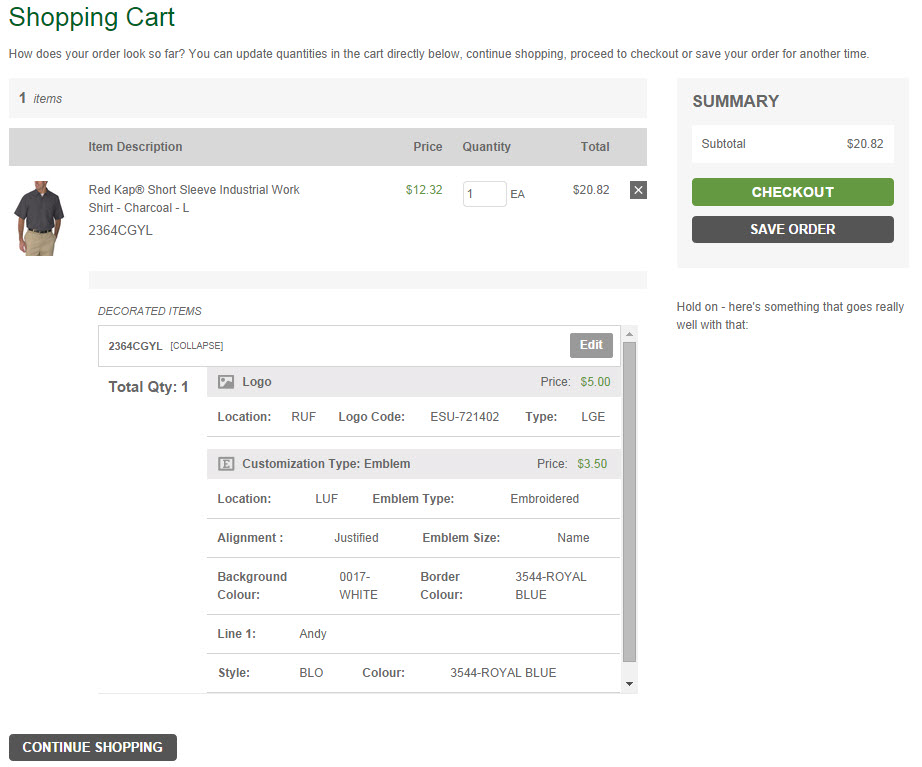Edit the decorated item 2364CGYL

(x=591, y=345)
